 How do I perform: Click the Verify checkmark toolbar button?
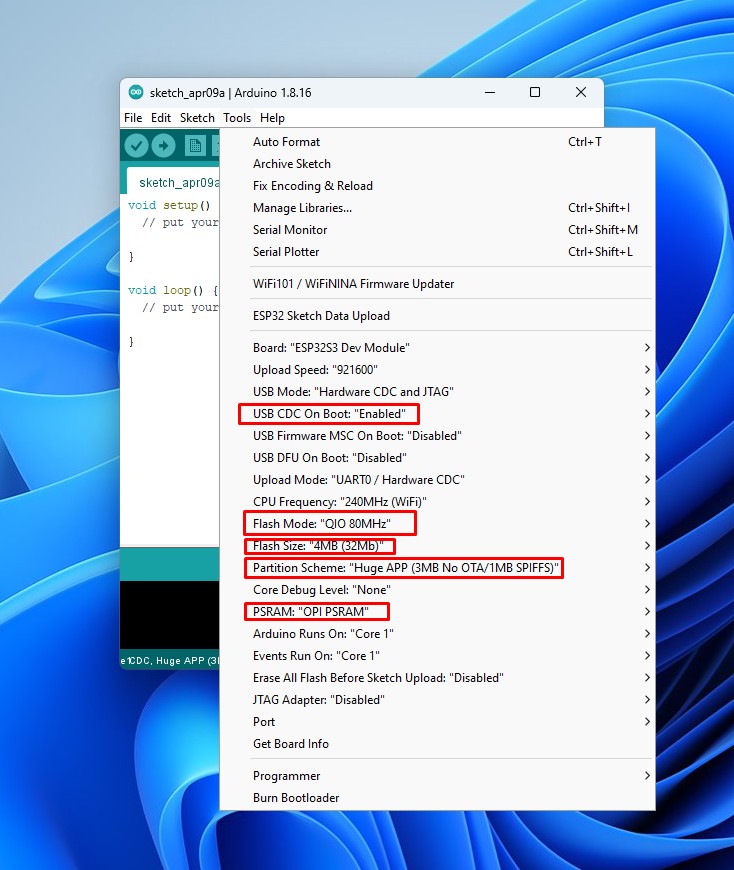137,146
